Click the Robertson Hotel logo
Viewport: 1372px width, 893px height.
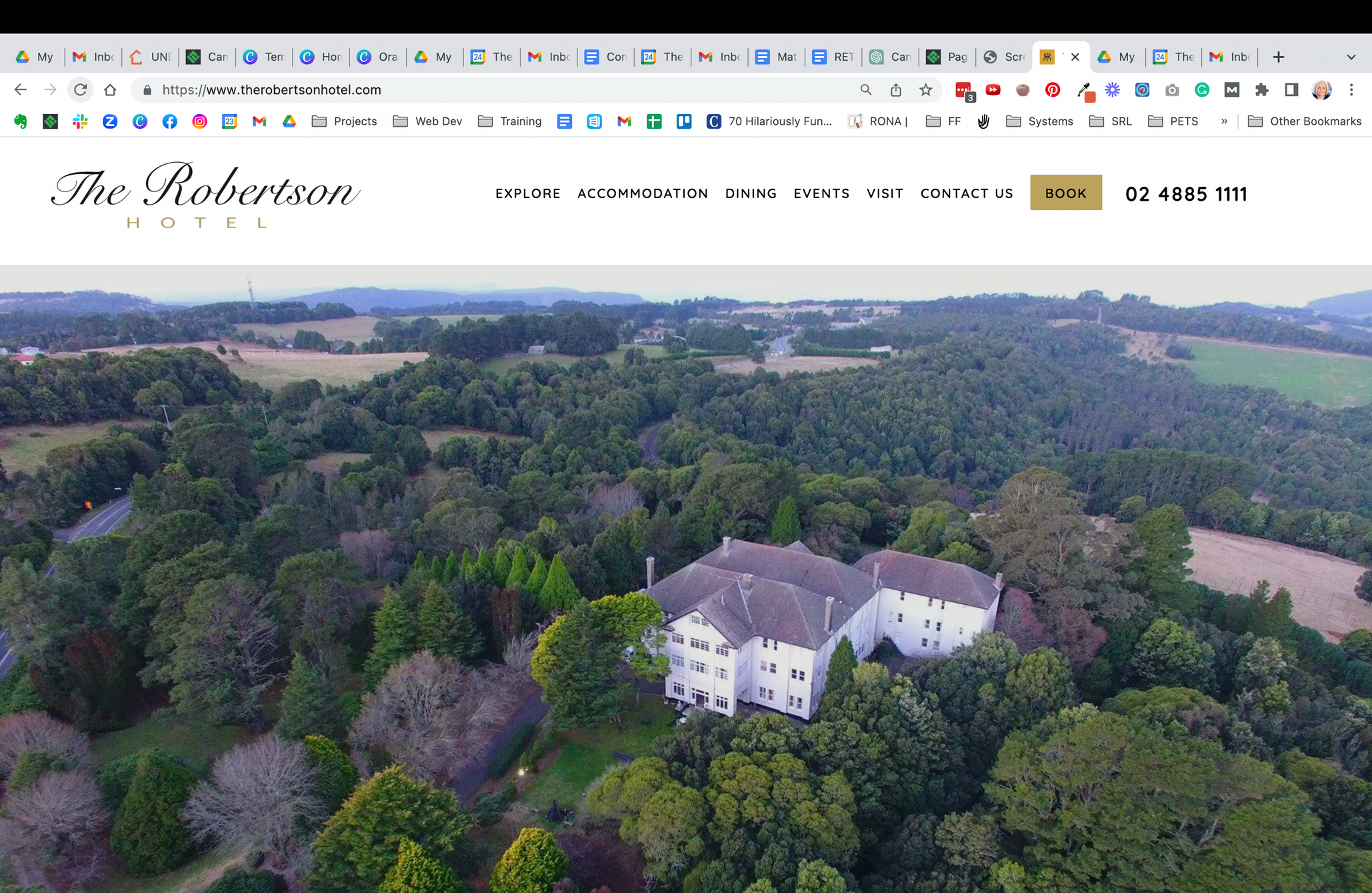[x=205, y=195]
